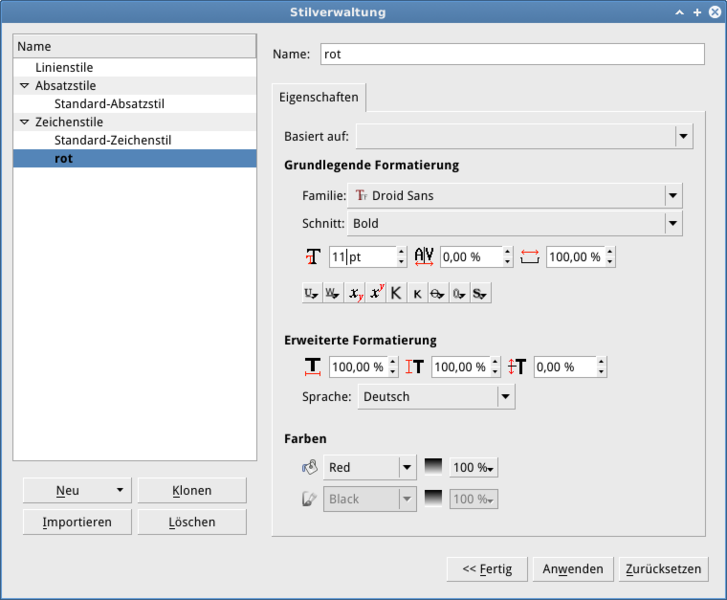This screenshot has width=727, height=600.
Task: Enable superscript formatting
Action: (376, 293)
